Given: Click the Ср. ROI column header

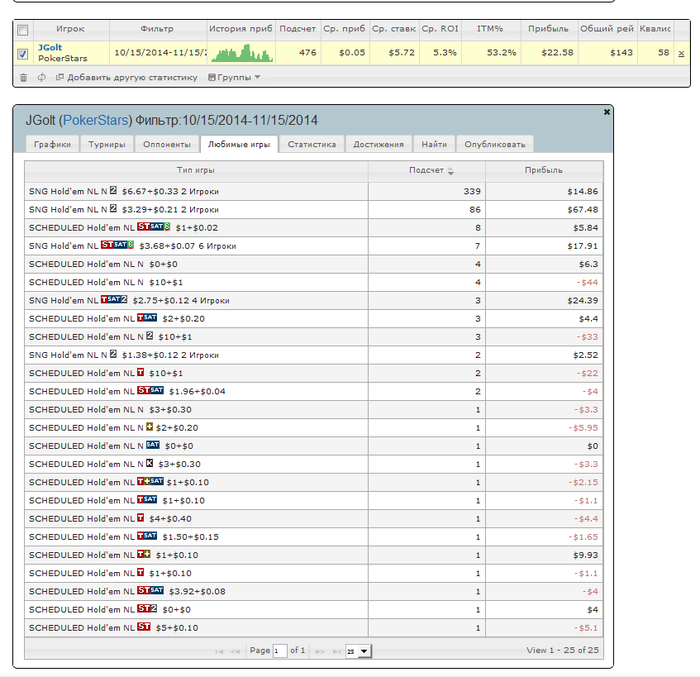Looking at the screenshot, I should click(440, 29).
